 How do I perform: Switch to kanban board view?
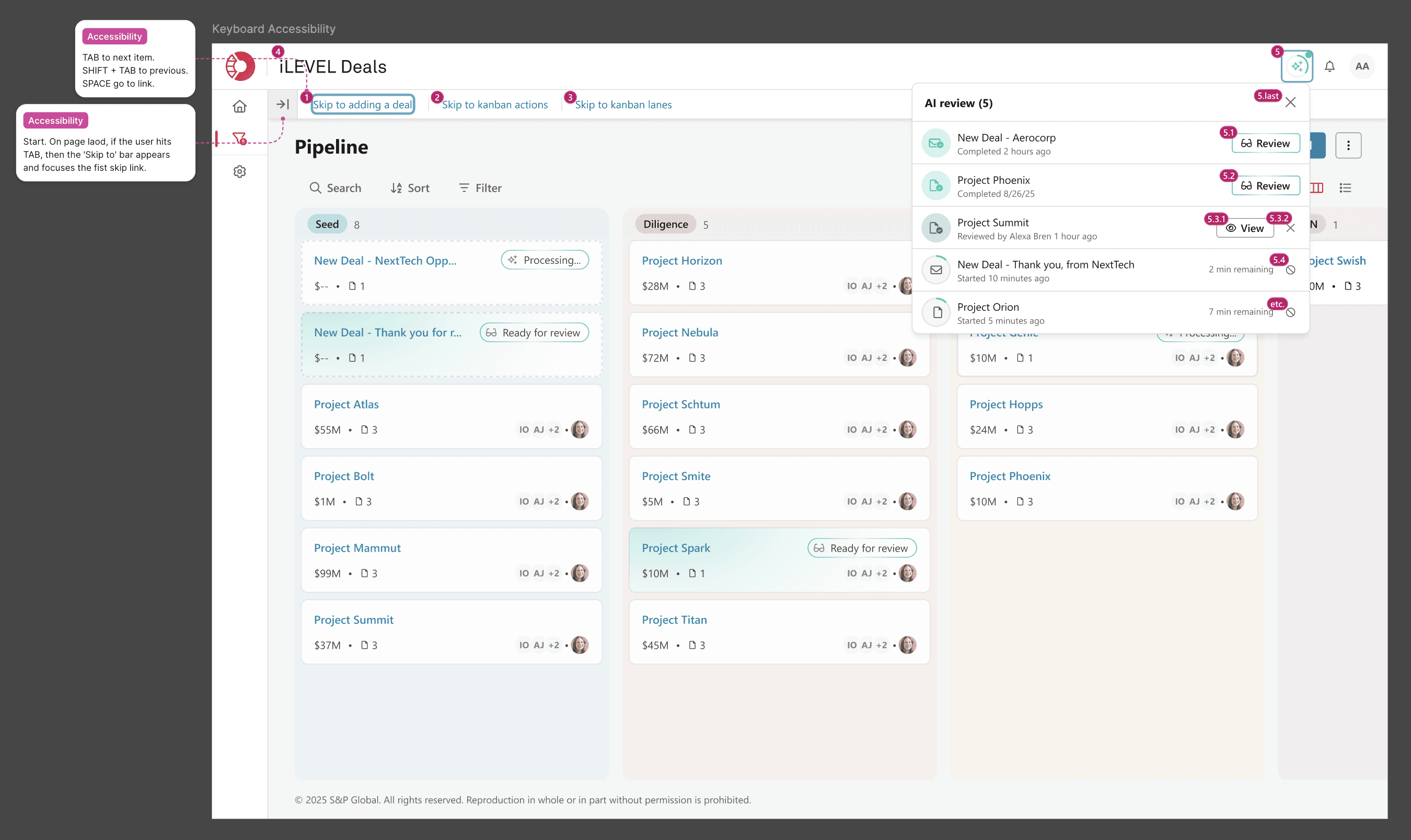pos(1317,188)
